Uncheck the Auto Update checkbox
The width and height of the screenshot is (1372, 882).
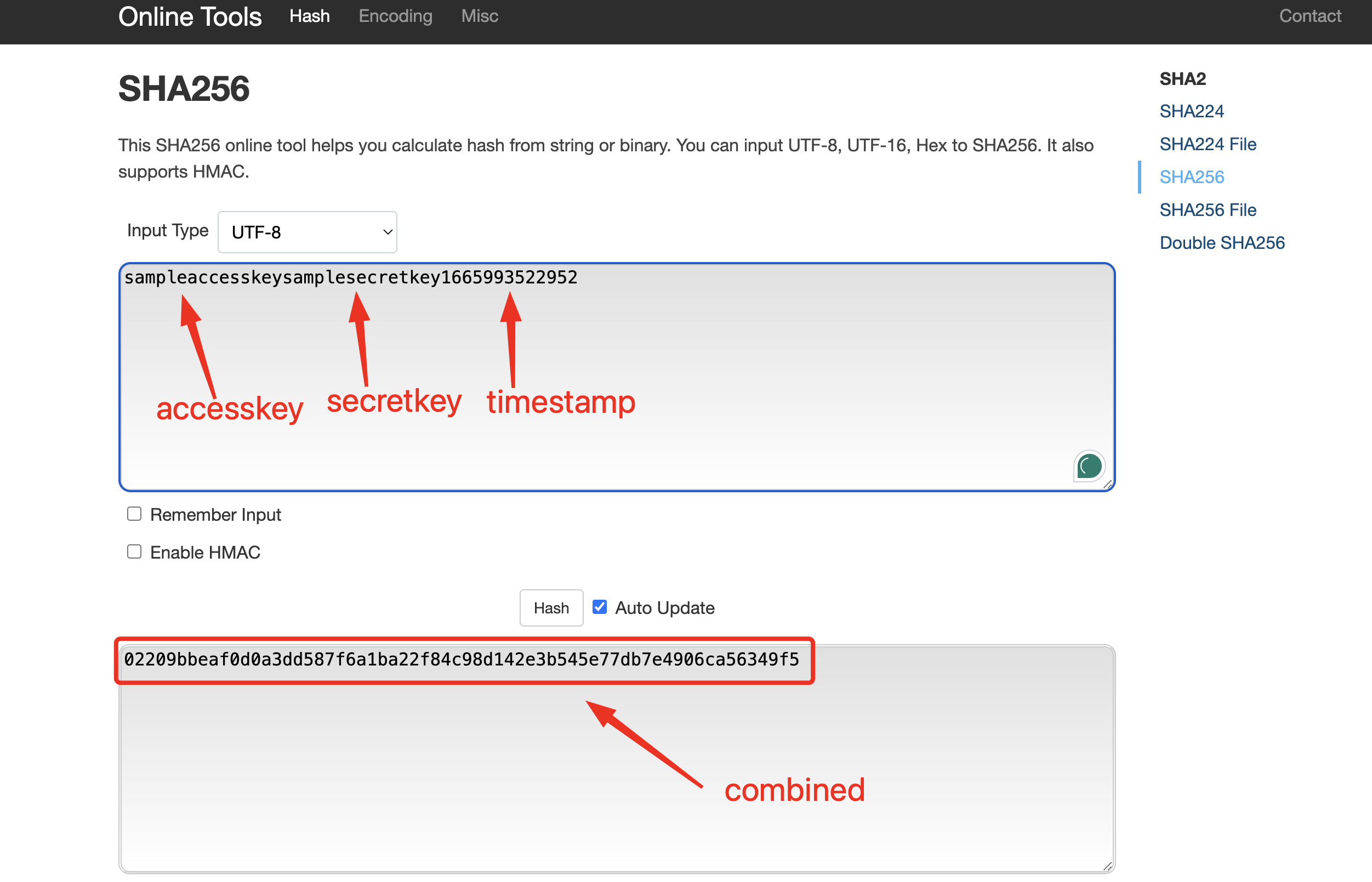click(599, 607)
